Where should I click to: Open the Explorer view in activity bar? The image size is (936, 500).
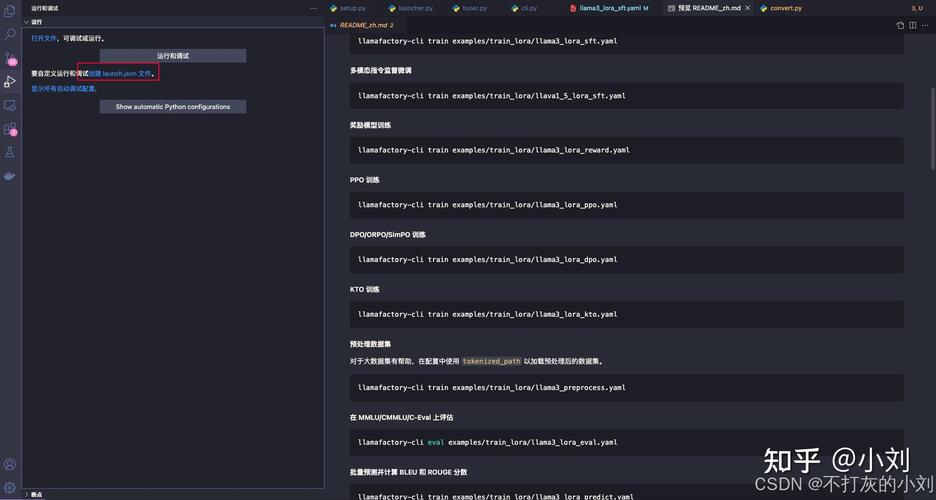10,11
